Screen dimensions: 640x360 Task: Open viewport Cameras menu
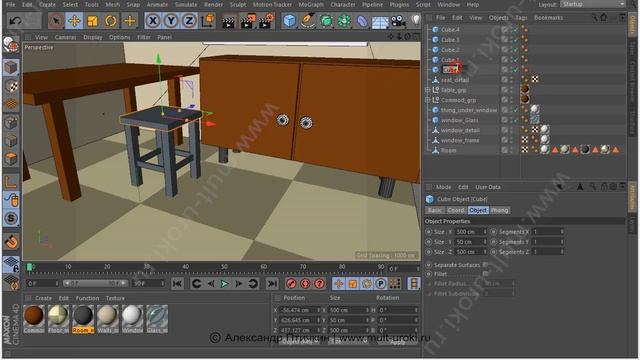(x=65, y=37)
